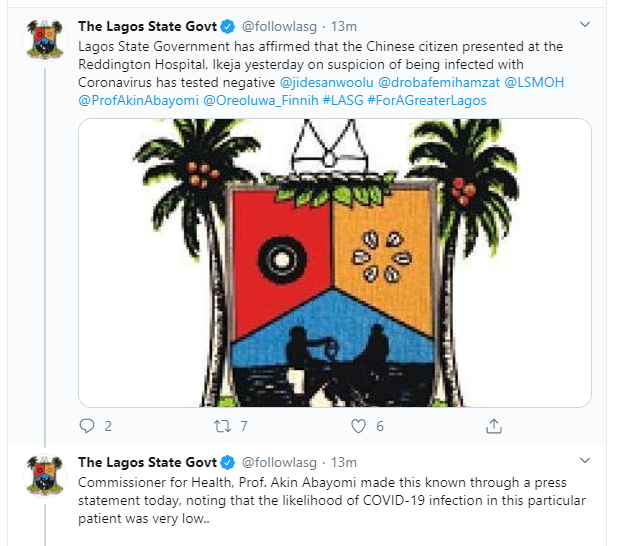Open the Lagos coat of arms image
The height and width of the screenshot is (546, 619).
click(x=335, y=262)
